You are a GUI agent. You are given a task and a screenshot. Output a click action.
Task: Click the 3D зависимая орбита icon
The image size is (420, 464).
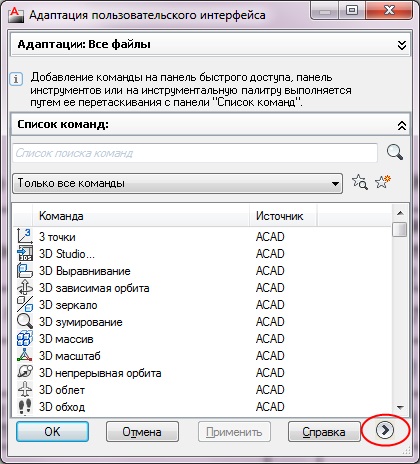click(x=25, y=287)
